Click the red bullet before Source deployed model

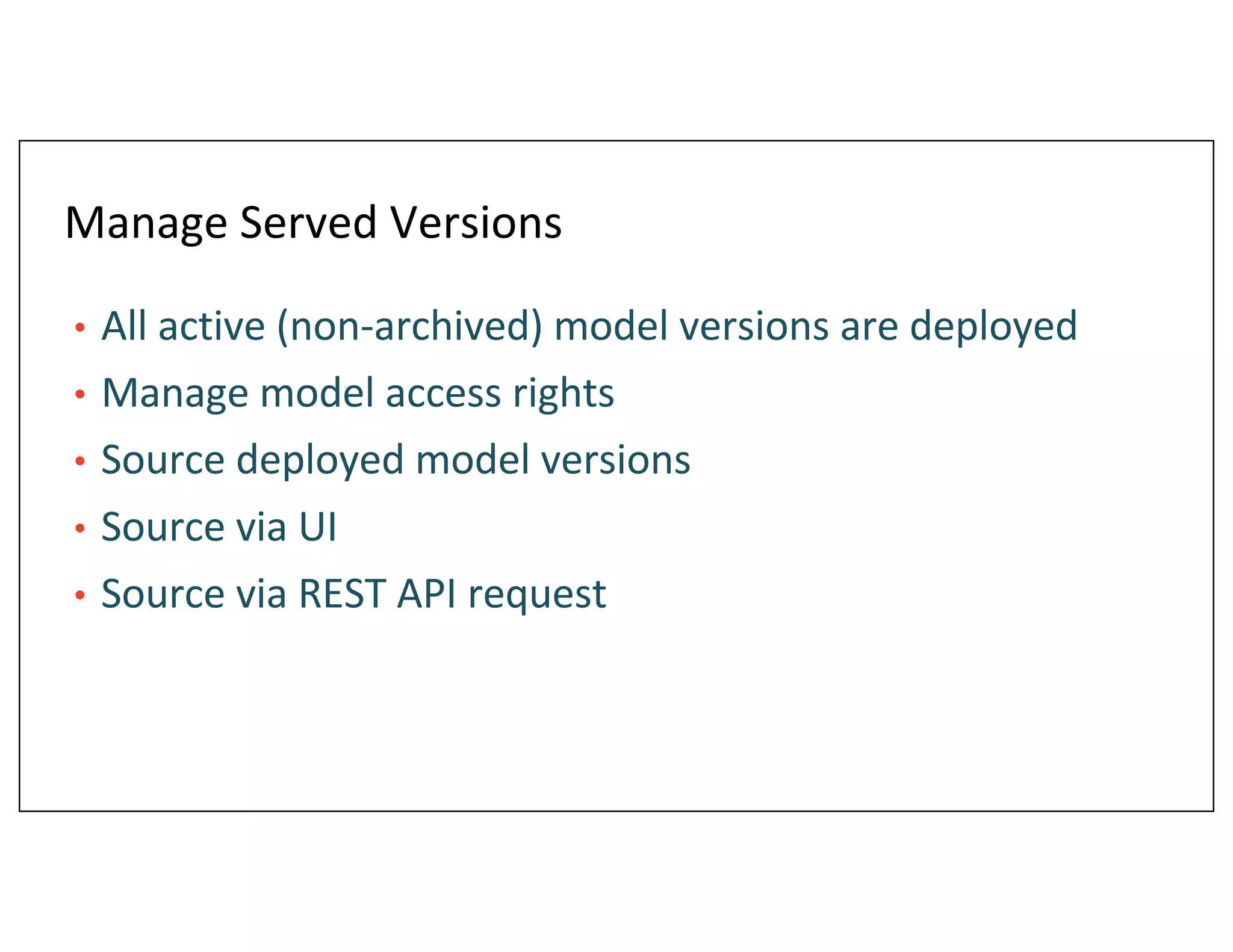[x=80, y=462]
